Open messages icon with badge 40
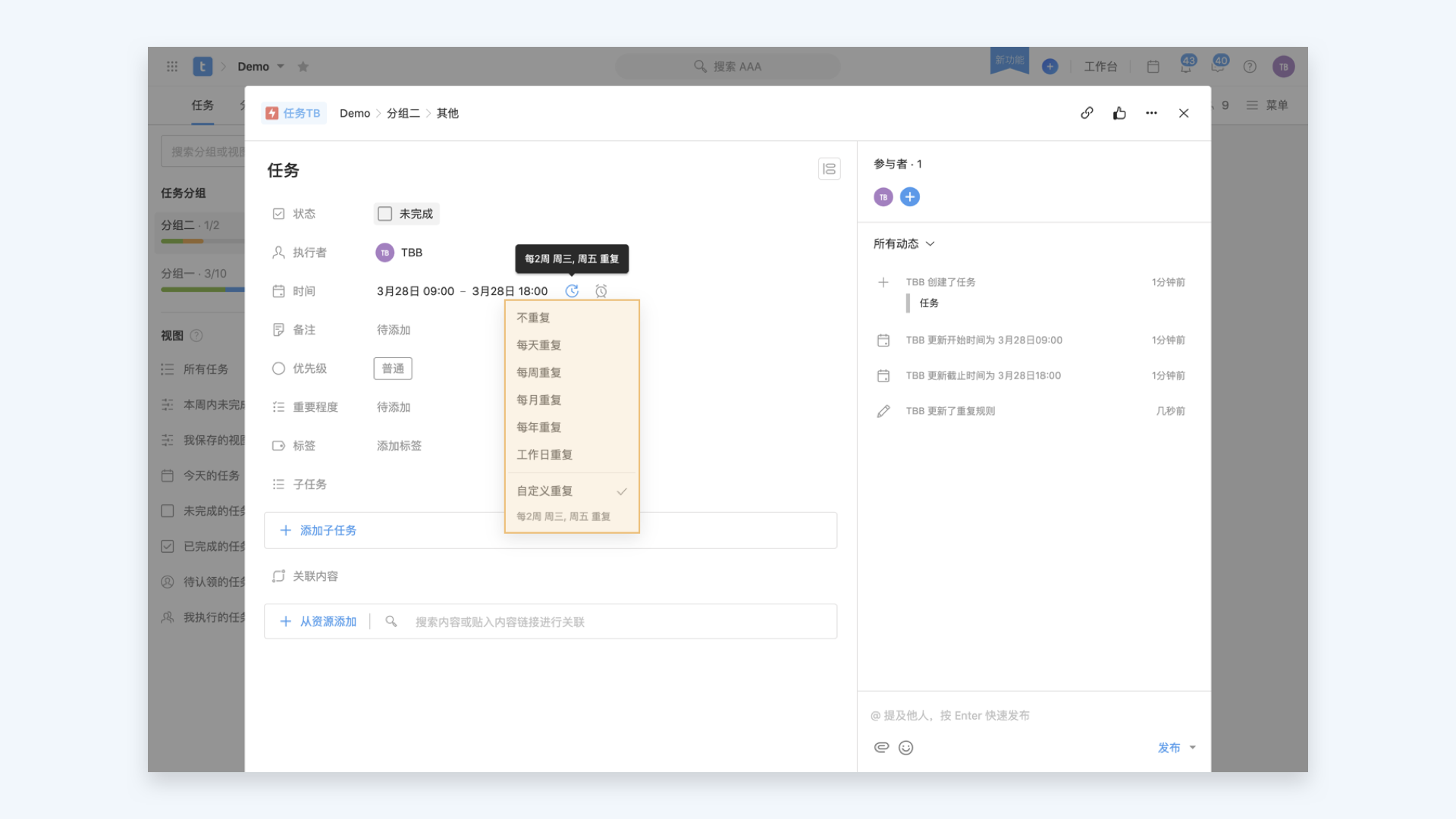The image size is (1456, 819). pyautogui.click(x=1219, y=65)
